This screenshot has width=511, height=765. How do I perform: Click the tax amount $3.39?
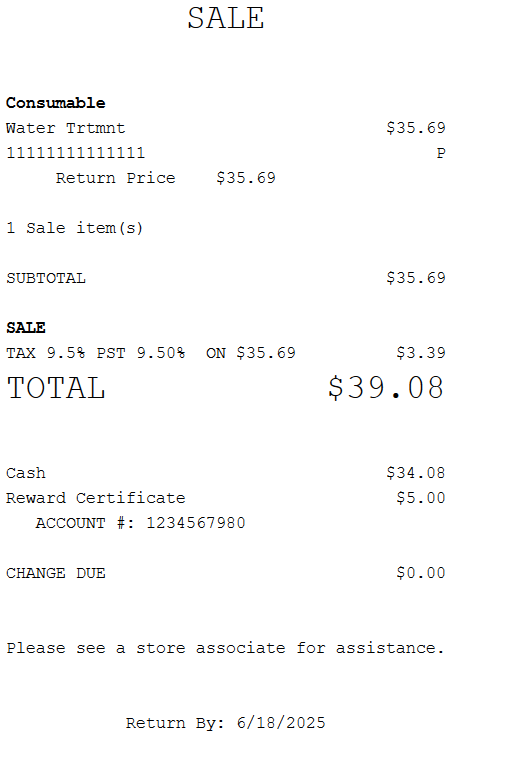coord(421,353)
